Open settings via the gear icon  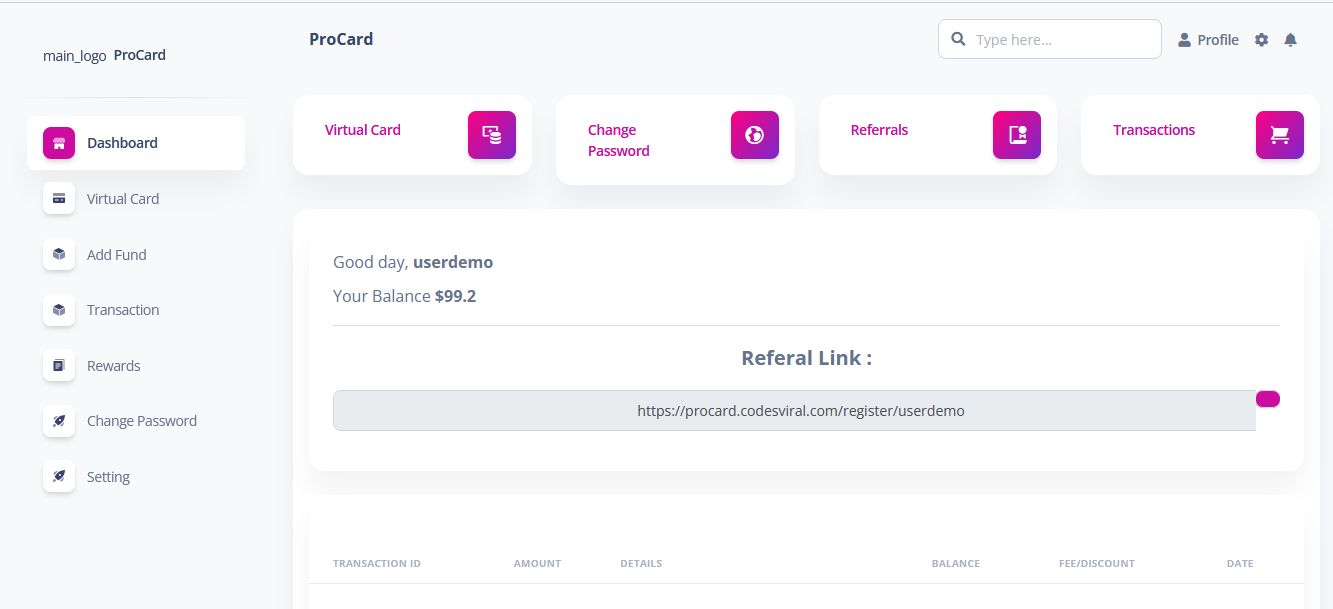[x=1261, y=40]
